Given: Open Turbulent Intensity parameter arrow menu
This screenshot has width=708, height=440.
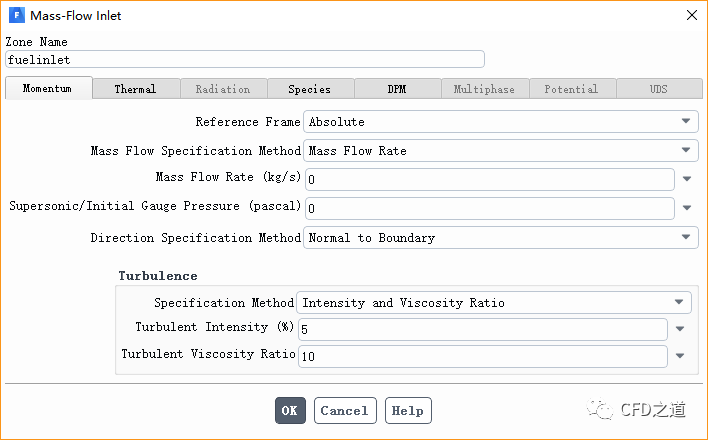Looking at the screenshot, I should tap(680, 328).
